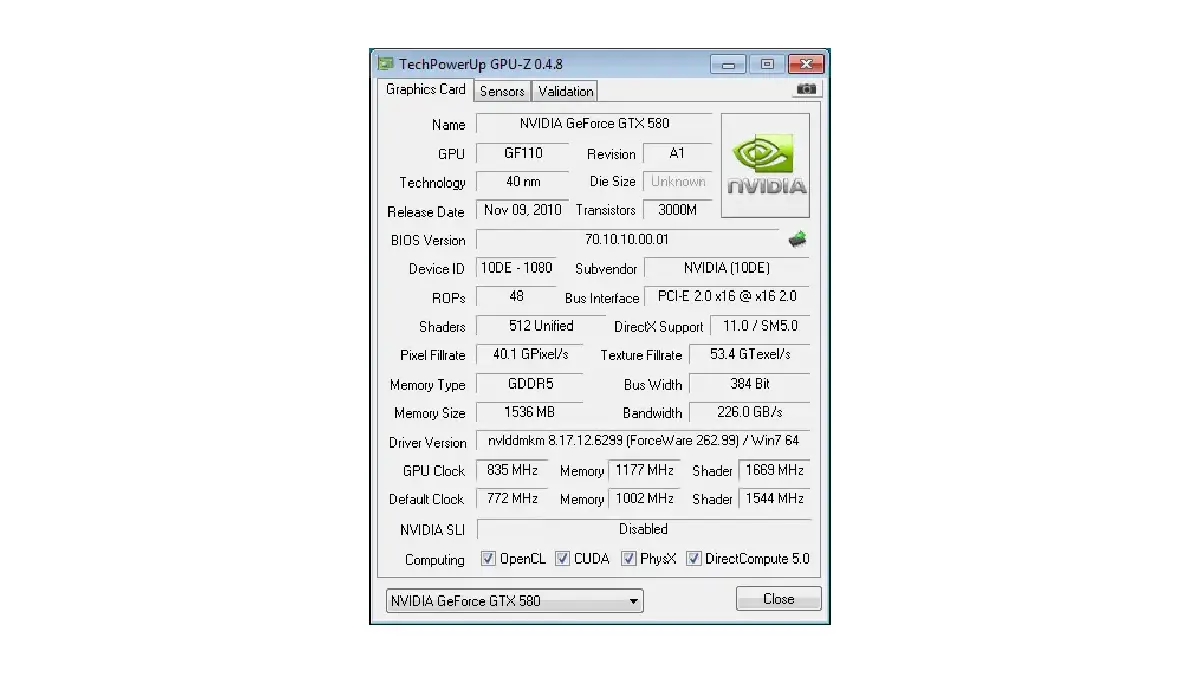The image size is (1200, 675).
Task: Minimize the GPU-Z window
Action: click(728, 64)
